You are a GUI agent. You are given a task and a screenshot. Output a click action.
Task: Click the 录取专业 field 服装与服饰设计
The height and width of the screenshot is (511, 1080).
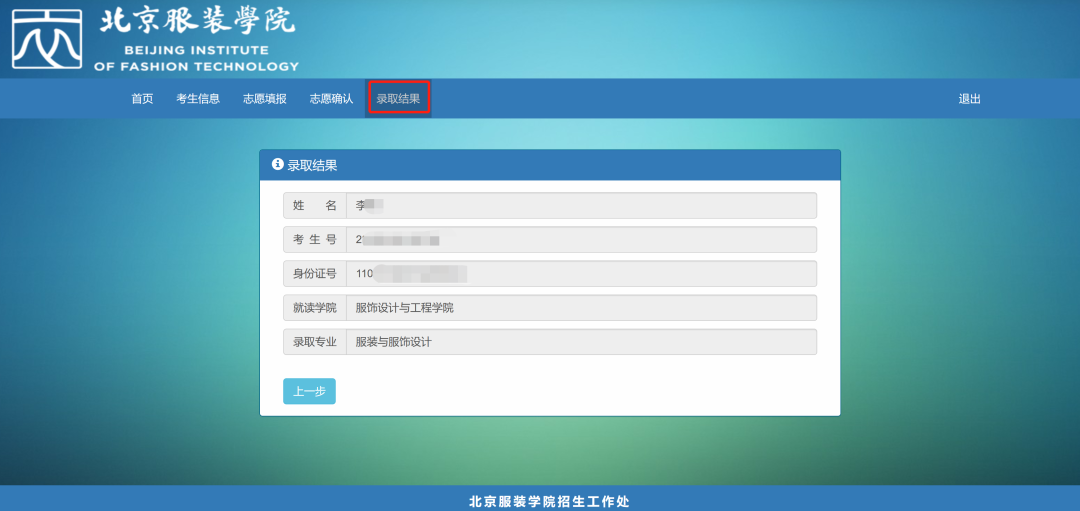[581, 342]
